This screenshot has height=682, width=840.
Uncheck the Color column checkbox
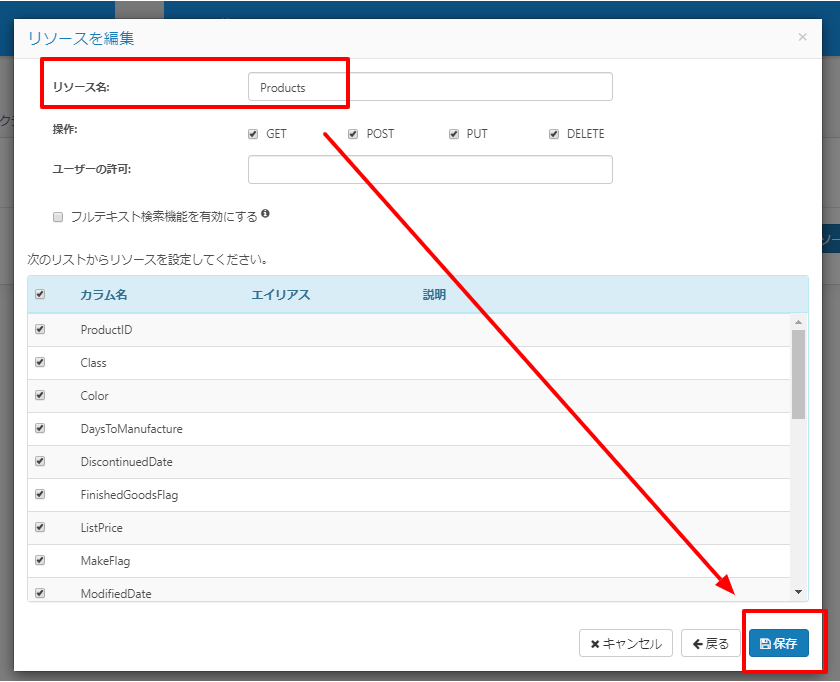[40, 395]
